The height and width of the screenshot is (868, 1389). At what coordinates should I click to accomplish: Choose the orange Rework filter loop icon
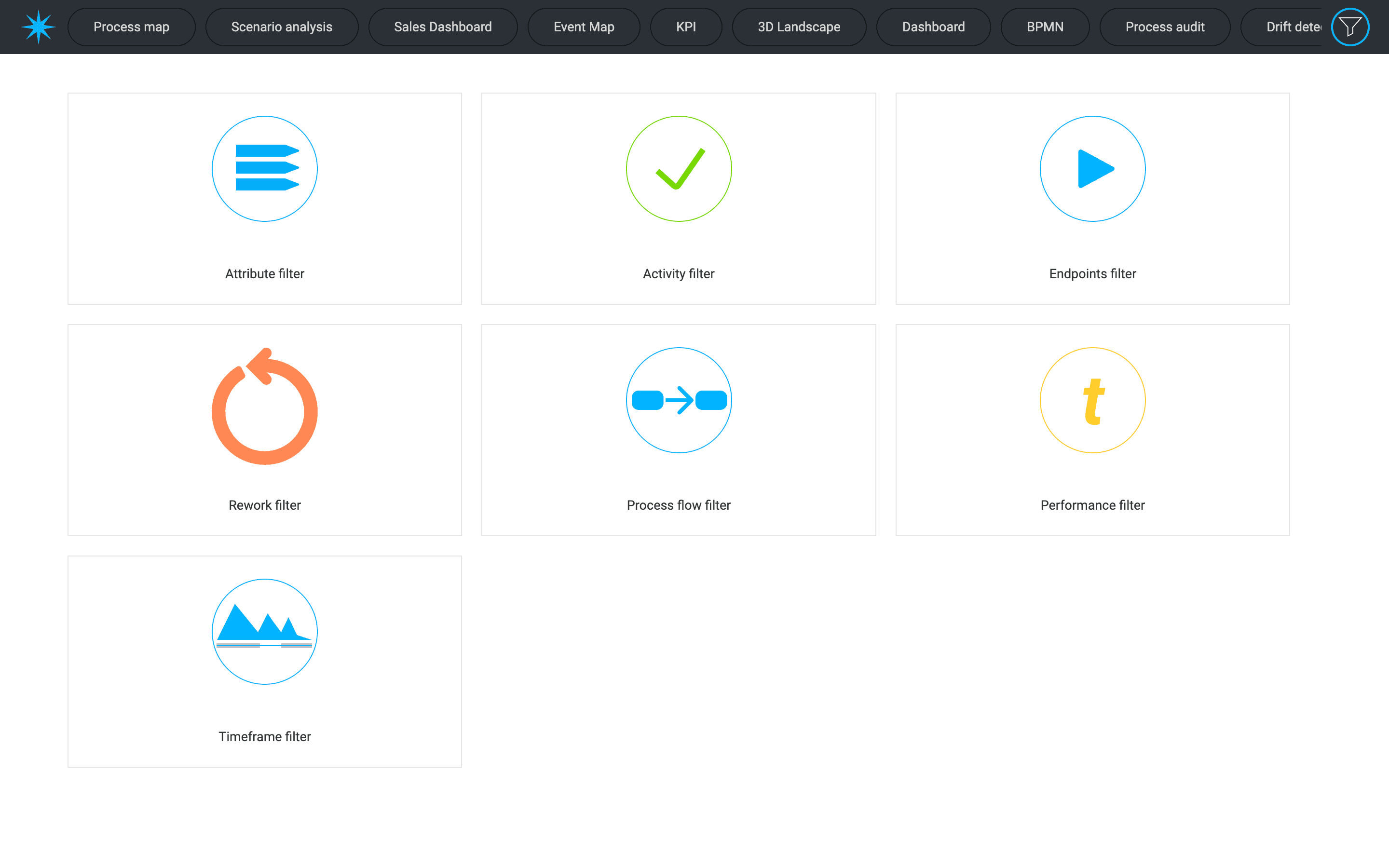click(x=265, y=407)
